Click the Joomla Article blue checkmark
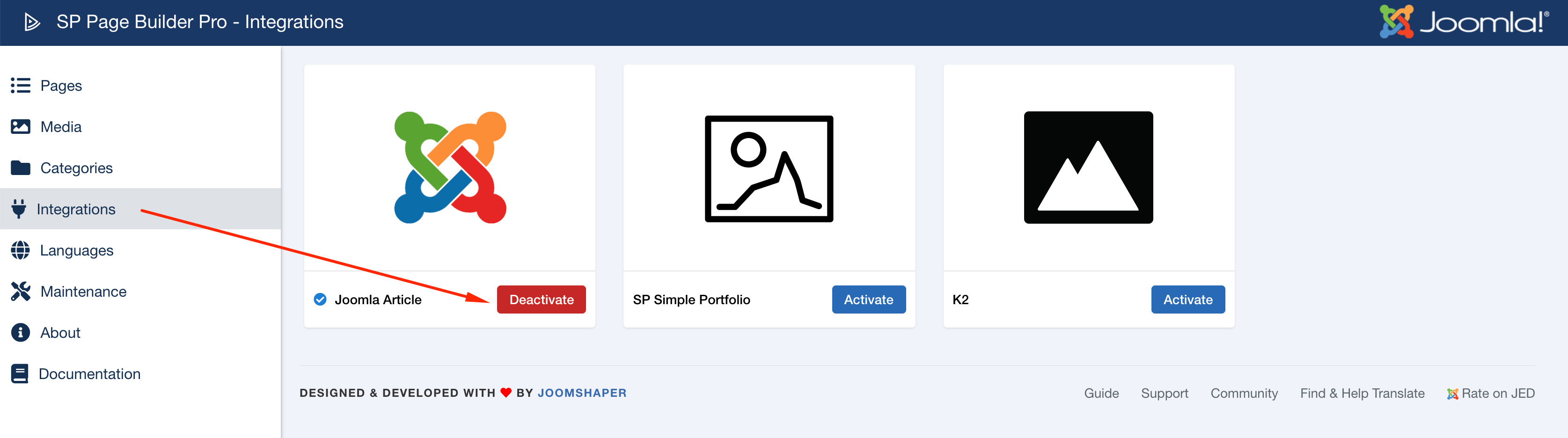 click(x=320, y=299)
